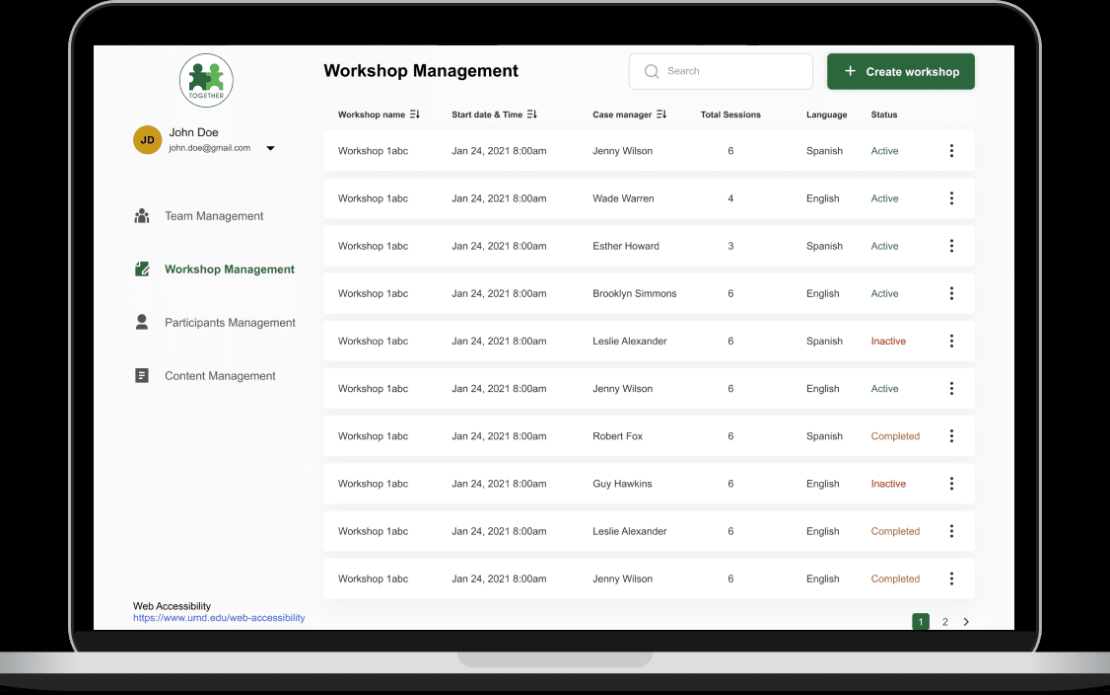The height and width of the screenshot is (695, 1110).
Task: Click English language in Brooklyn Simmons row
Action: pyautogui.click(x=823, y=293)
